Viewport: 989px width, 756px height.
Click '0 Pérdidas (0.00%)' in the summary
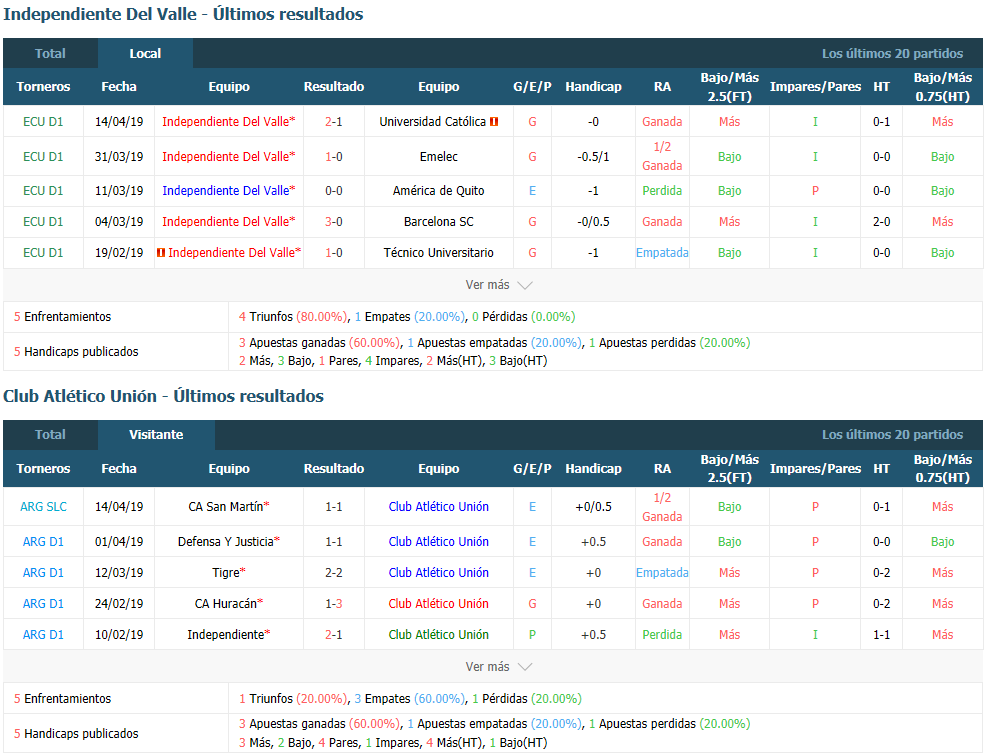coord(524,317)
